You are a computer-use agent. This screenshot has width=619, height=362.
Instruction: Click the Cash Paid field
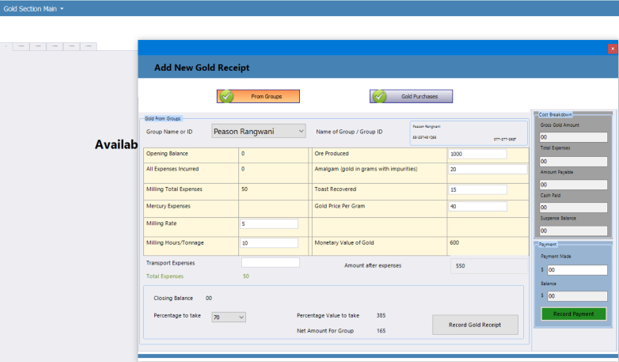point(573,207)
